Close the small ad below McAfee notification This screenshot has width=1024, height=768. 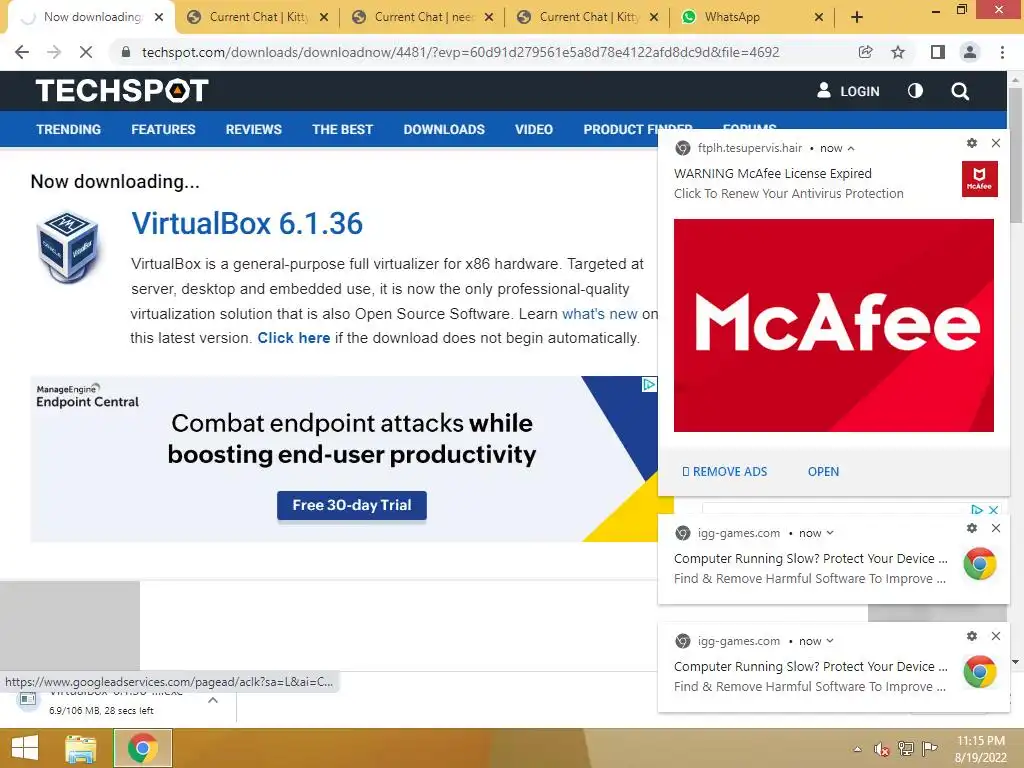tap(993, 509)
